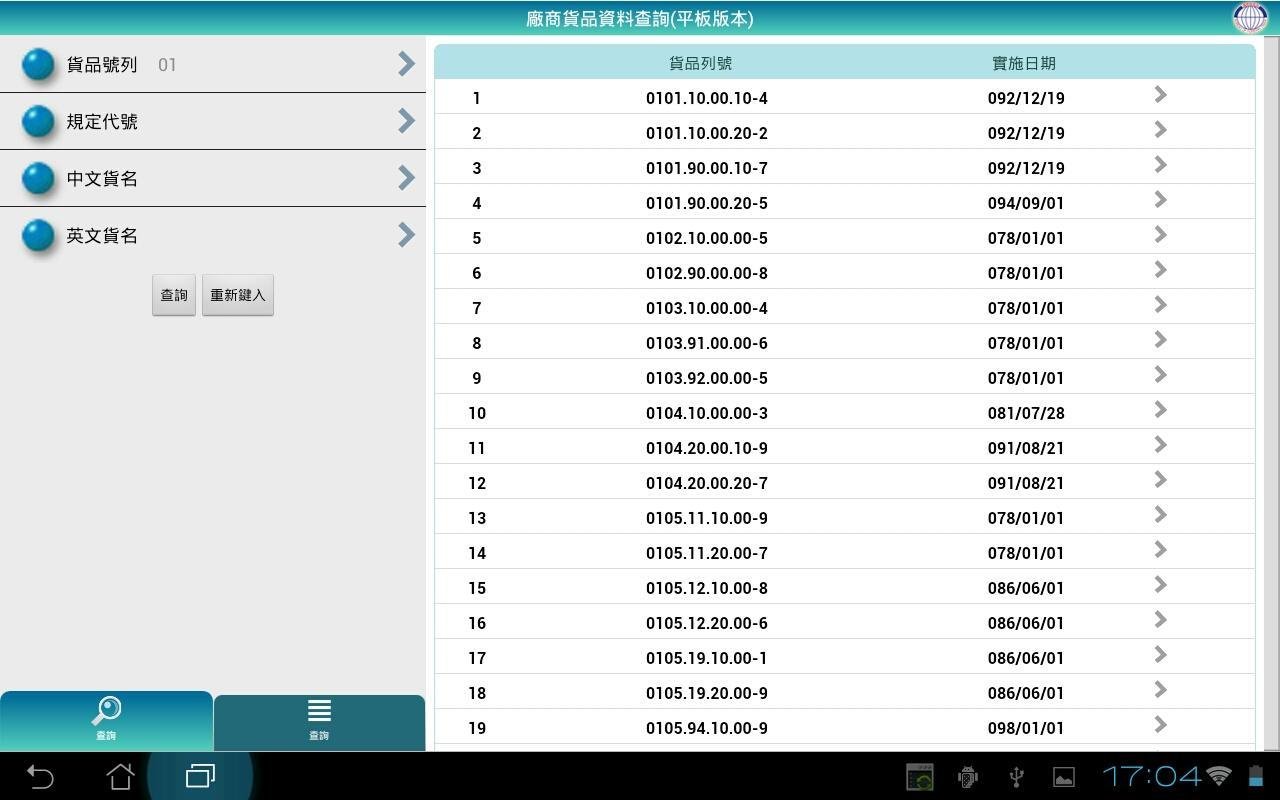Viewport: 1280px width, 800px height.
Task: Open detail arrow for row 0104.20.00.10-9
Action: click(1160, 444)
